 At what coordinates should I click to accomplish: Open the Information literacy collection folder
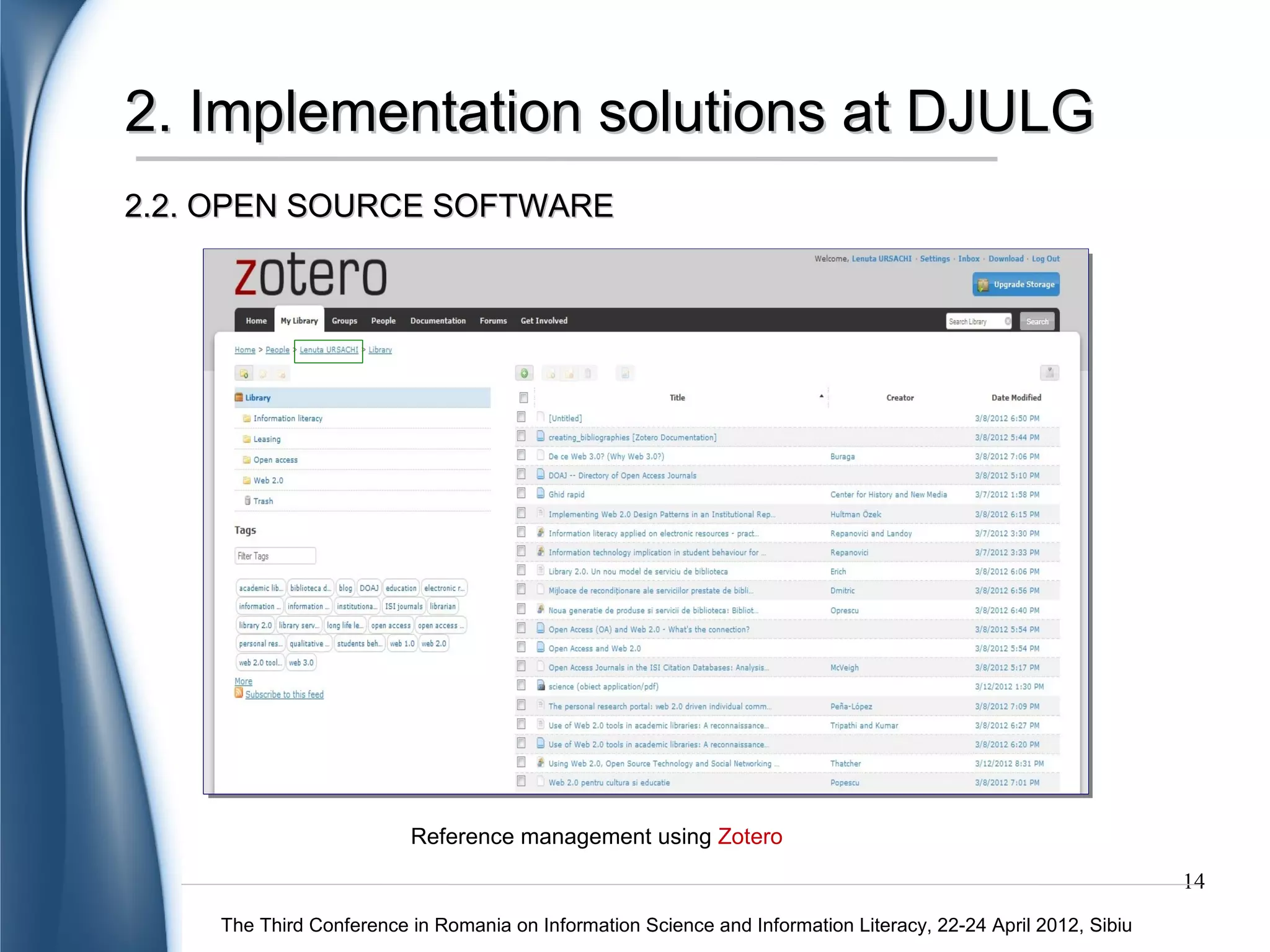287,419
